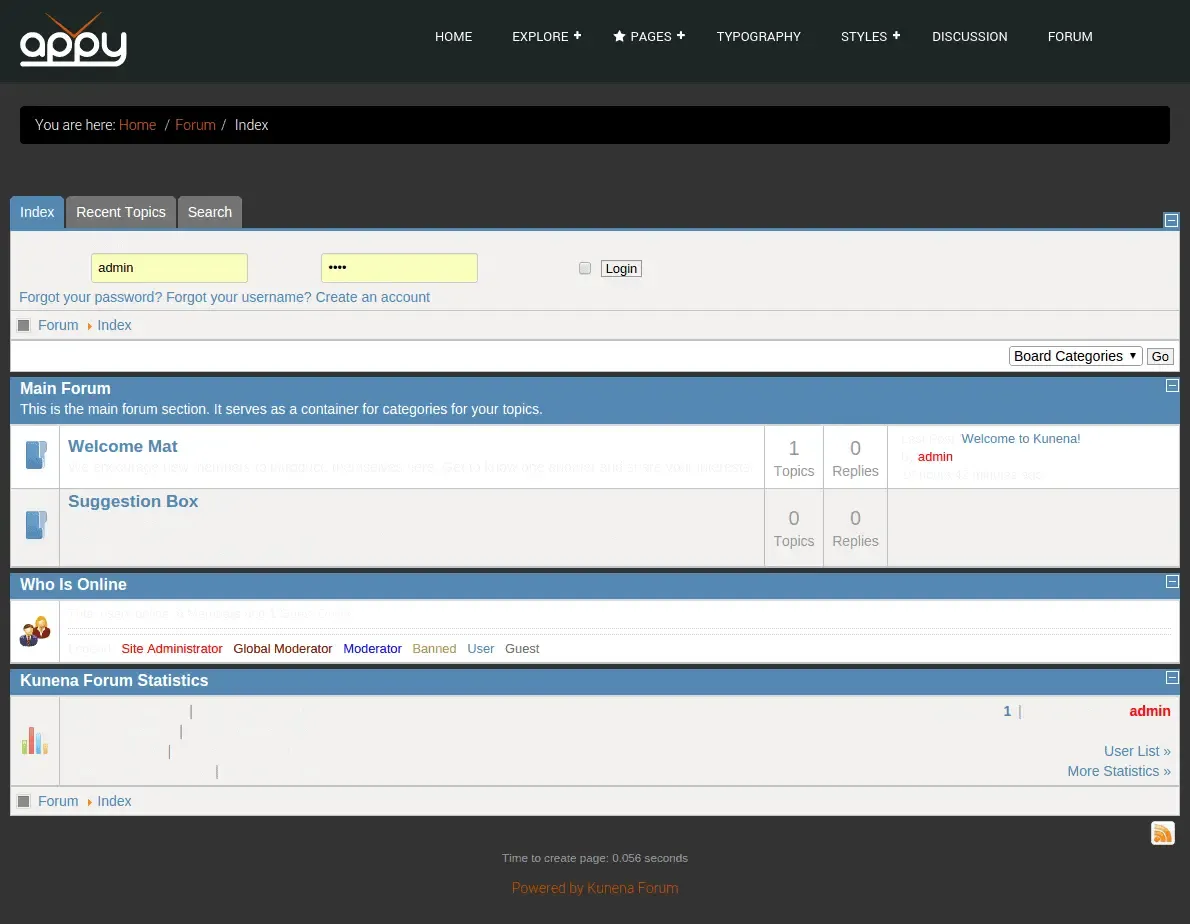
Task: Open the Create an account link
Action: [x=373, y=297]
